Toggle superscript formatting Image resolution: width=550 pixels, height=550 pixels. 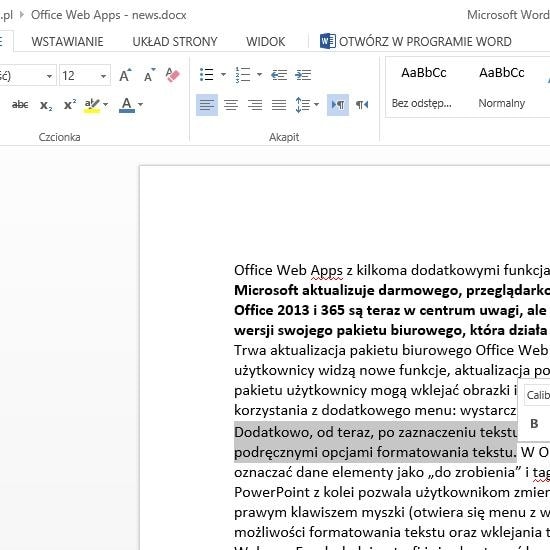(70, 105)
